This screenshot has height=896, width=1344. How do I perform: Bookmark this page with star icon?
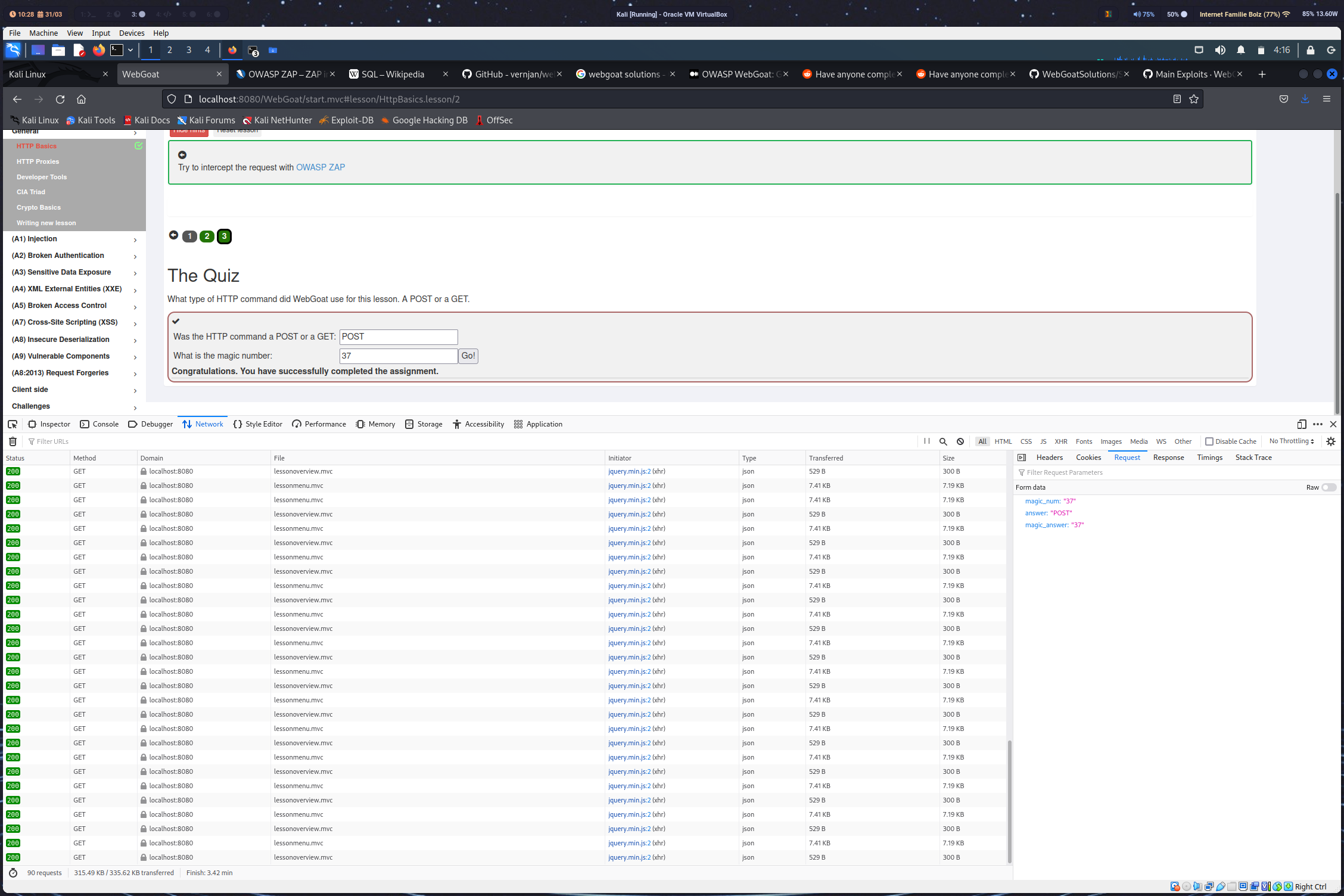(x=1194, y=99)
